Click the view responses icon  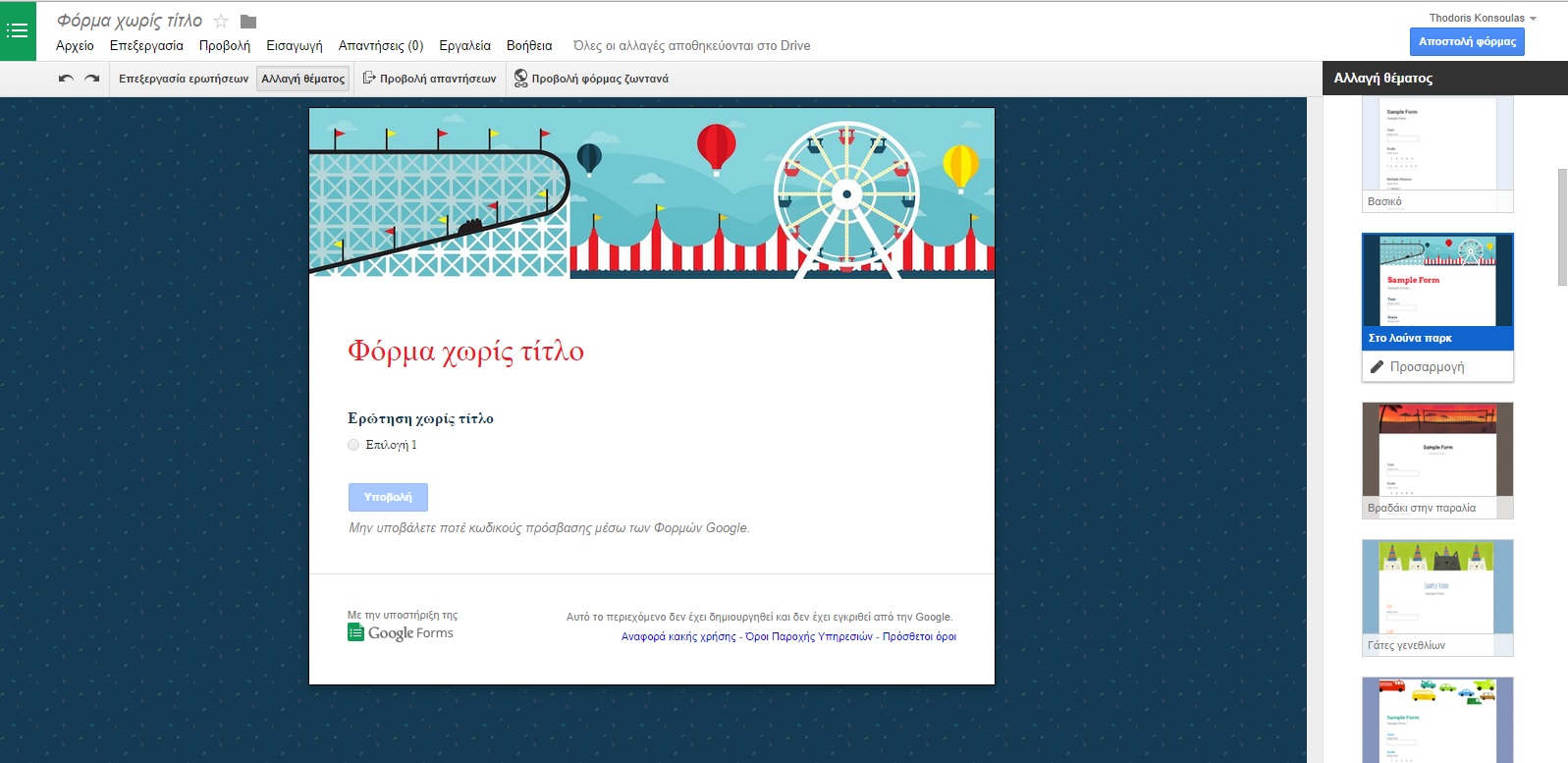point(369,79)
